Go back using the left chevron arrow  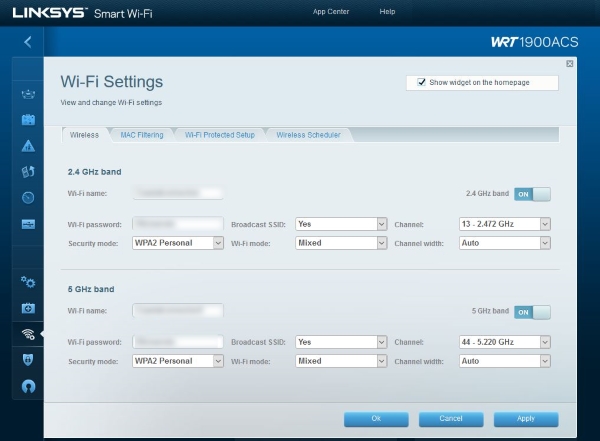coord(28,42)
